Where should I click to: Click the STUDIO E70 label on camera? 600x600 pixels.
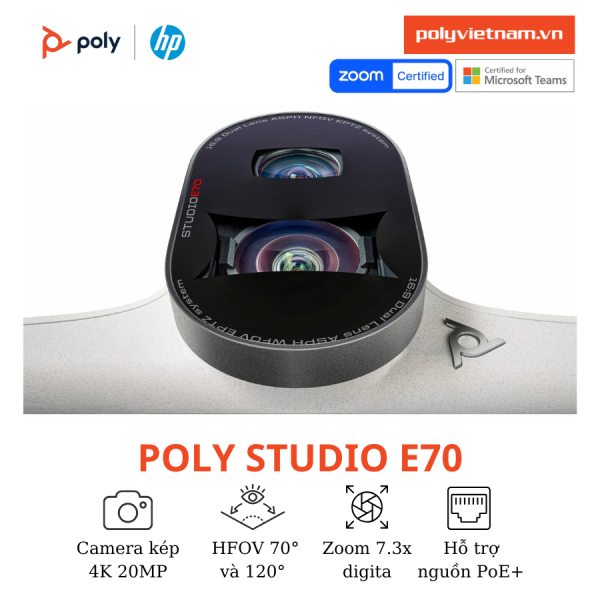tap(191, 208)
